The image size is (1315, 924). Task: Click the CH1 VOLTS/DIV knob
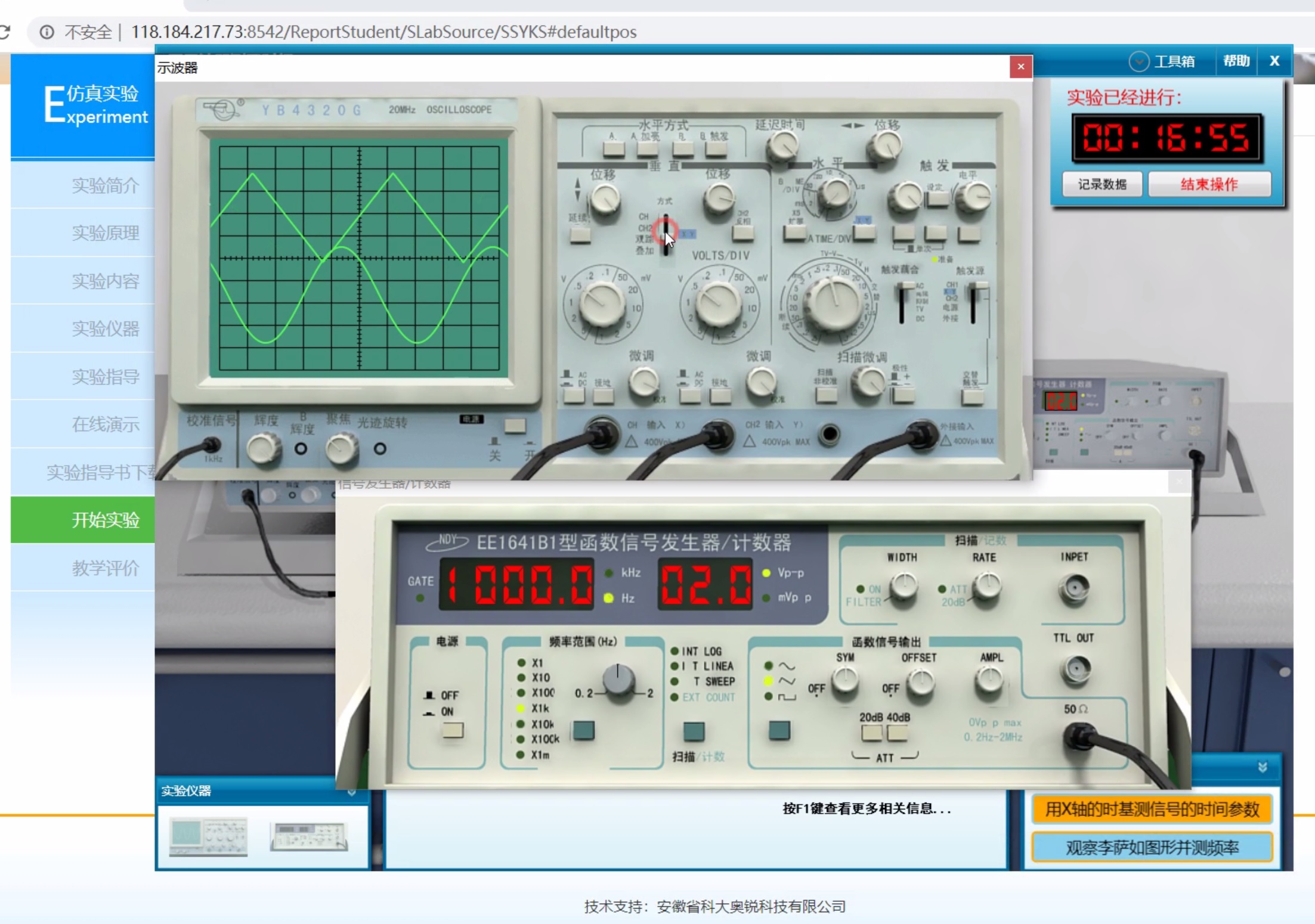coord(602,304)
